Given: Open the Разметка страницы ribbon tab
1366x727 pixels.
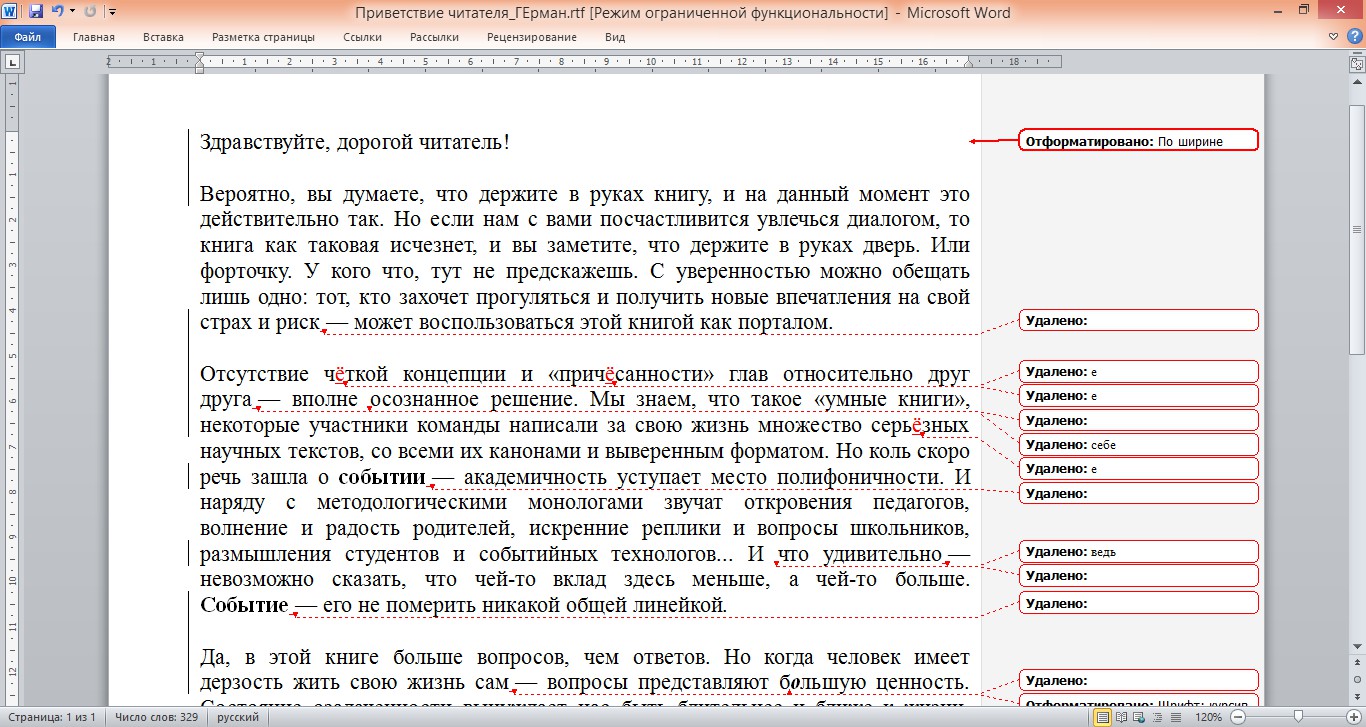Looking at the screenshot, I should coord(263,37).
